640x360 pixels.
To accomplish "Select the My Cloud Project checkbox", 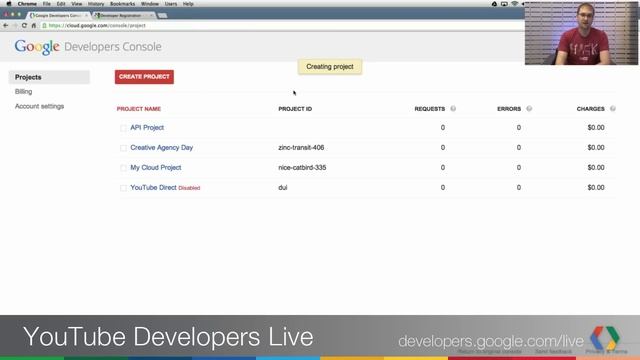I will click(123, 168).
